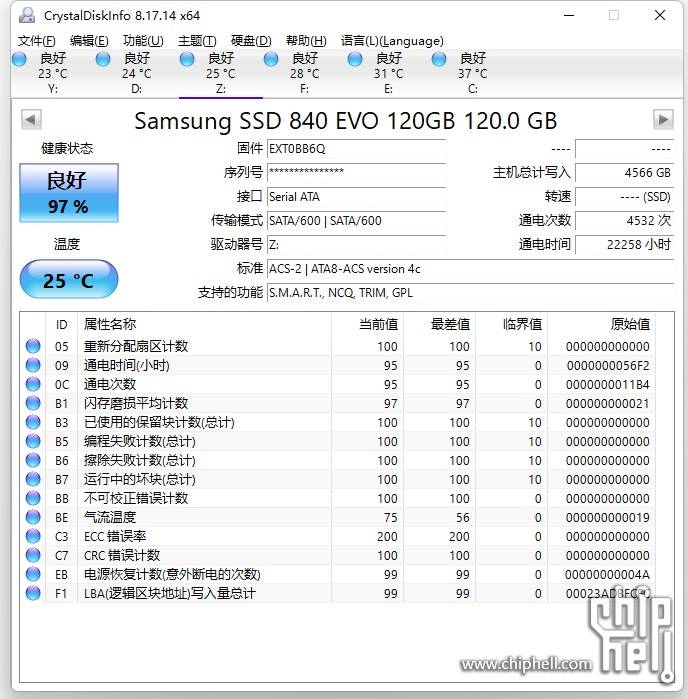The height and width of the screenshot is (699, 688).
Task: Switch to disk D: at 24 °C
Action: click(x=136, y=74)
